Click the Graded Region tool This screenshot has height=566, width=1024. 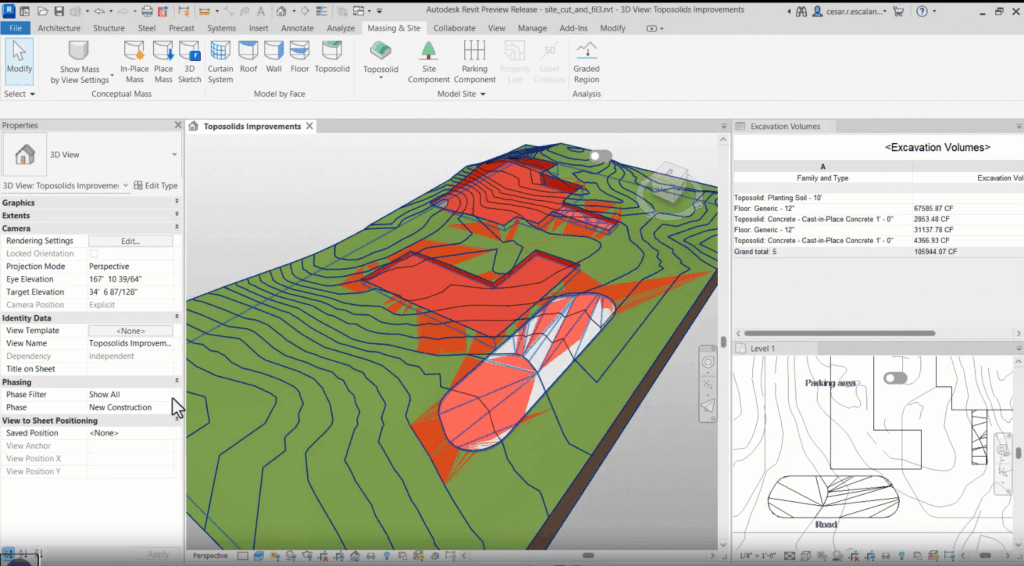coord(586,62)
